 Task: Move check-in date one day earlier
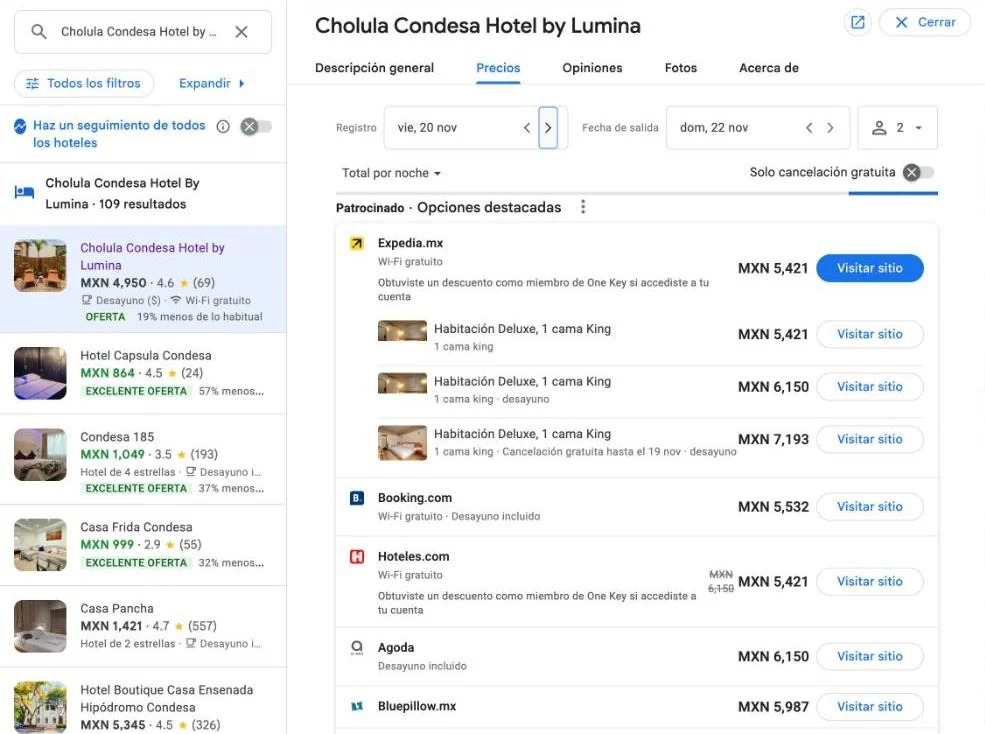527,128
